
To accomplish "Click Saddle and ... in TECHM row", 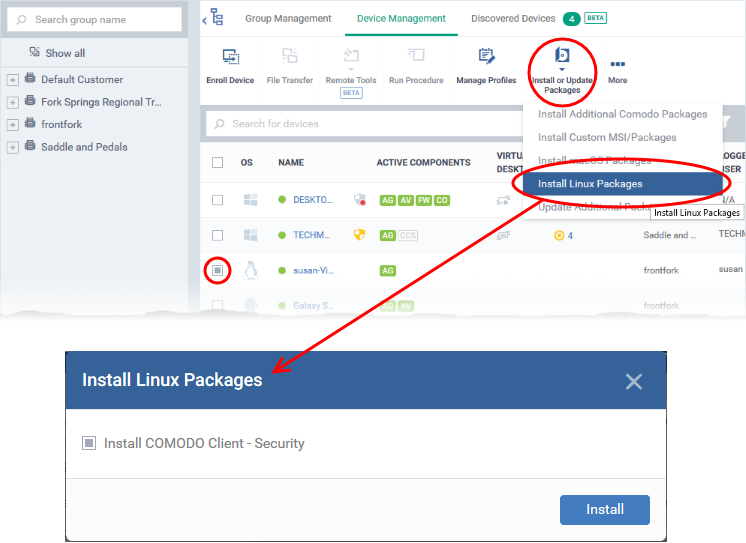I will point(669,235).
